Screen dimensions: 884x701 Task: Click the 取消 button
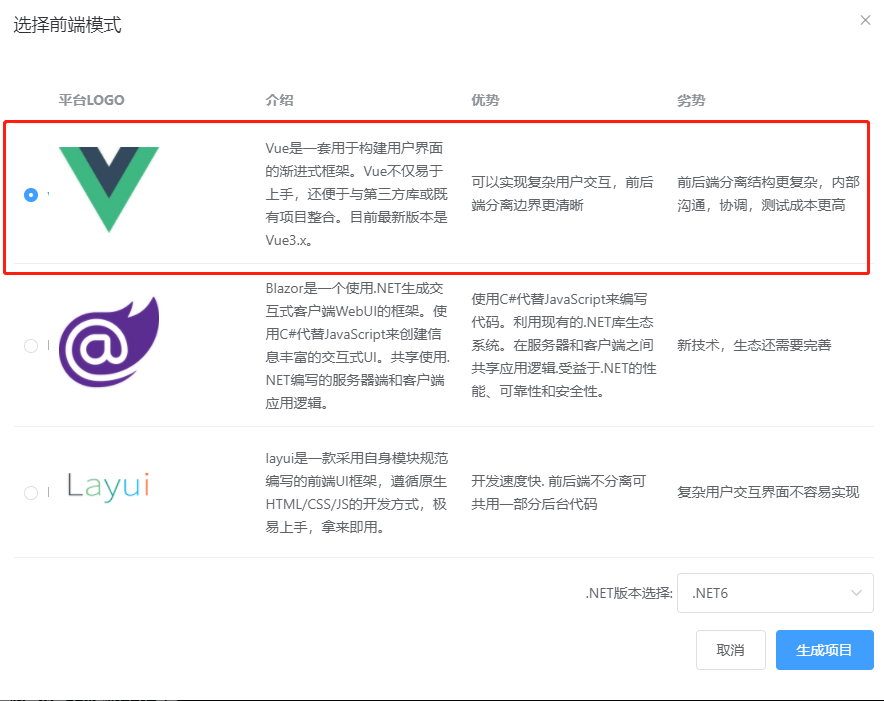(x=730, y=649)
